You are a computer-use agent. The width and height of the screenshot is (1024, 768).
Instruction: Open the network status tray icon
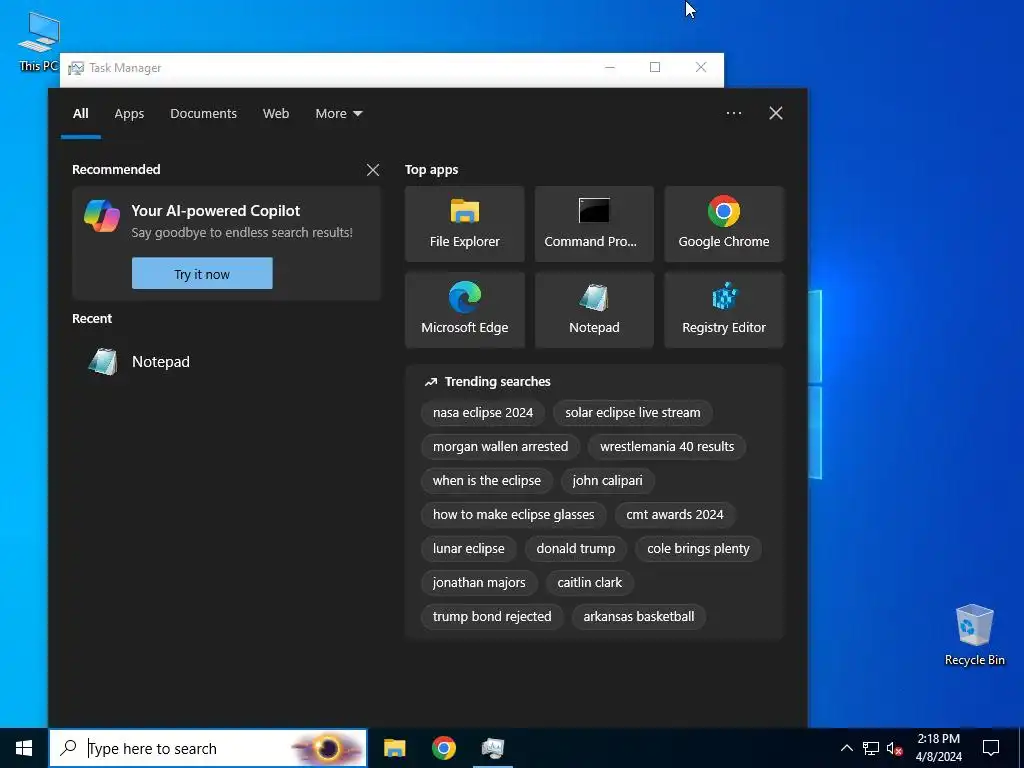point(871,748)
